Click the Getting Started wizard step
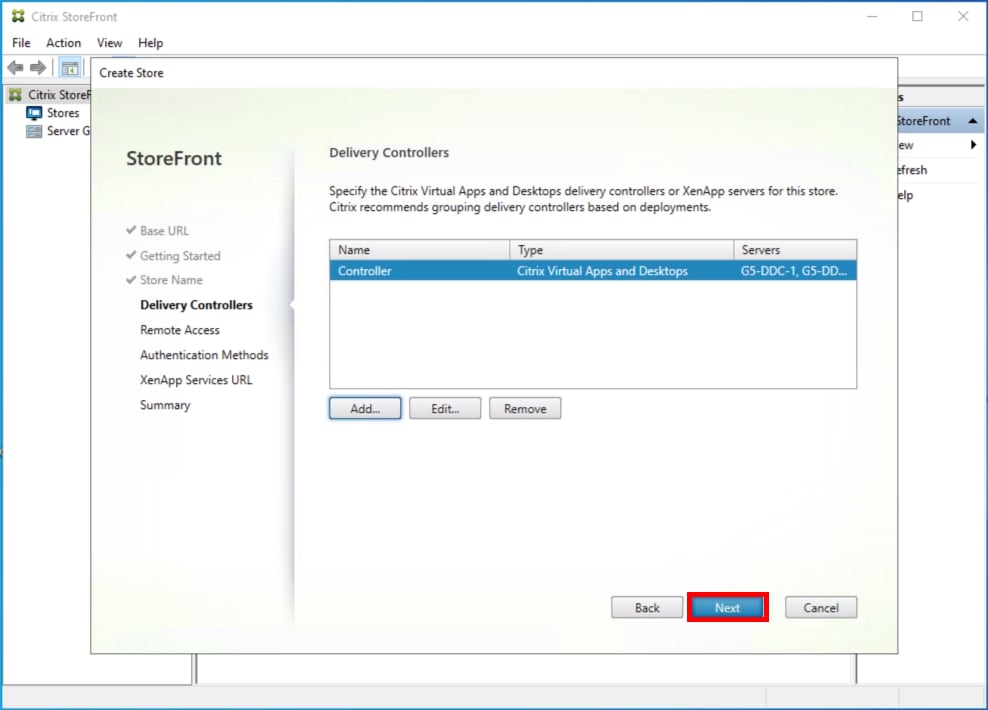The image size is (988, 710). pyautogui.click(x=180, y=256)
